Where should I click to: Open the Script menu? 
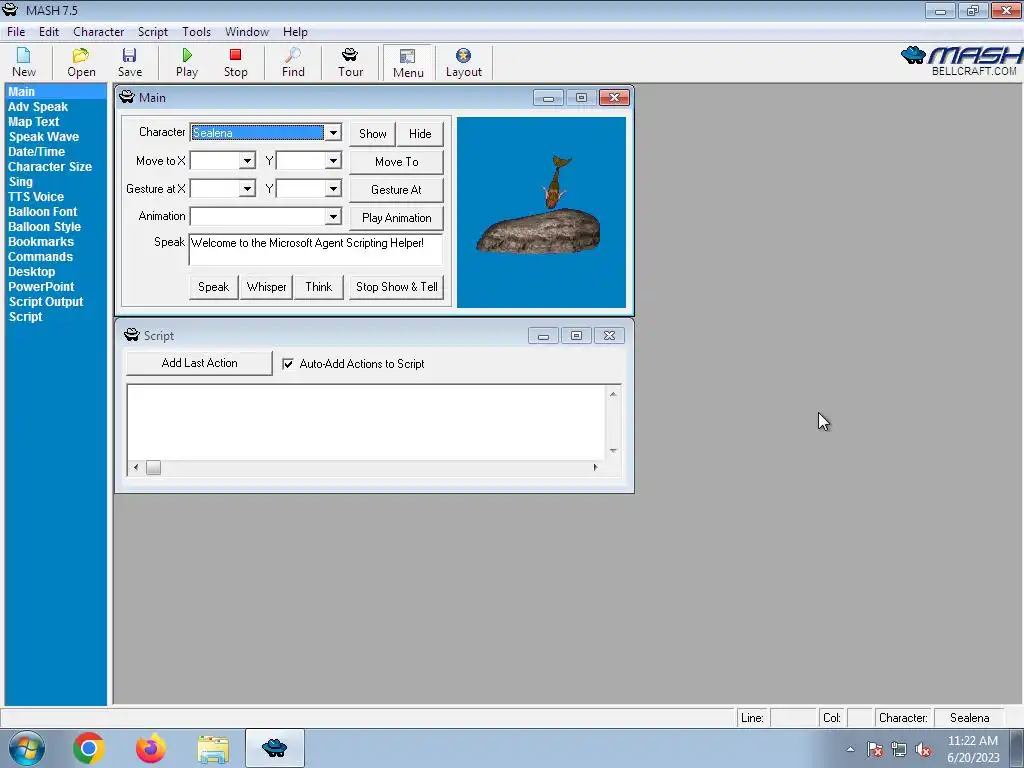tap(153, 31)
